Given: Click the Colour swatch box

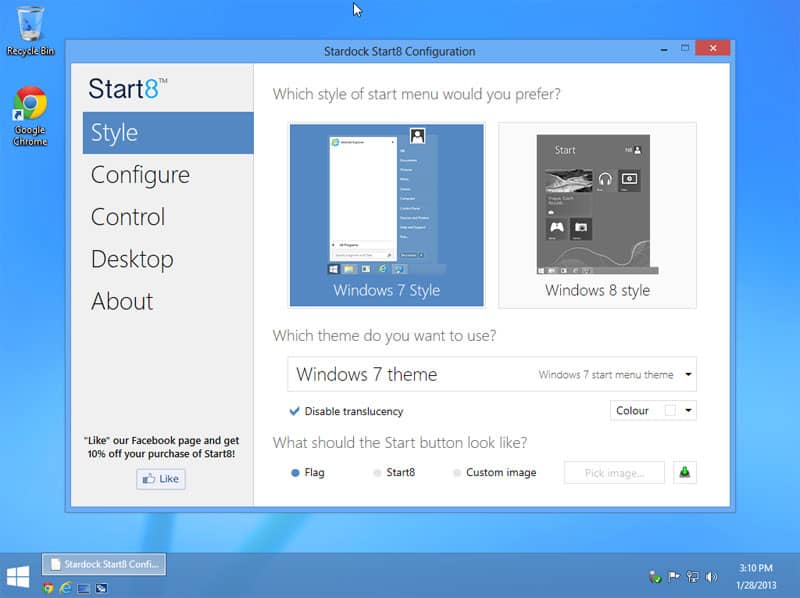Looking at the screenshot, I should 670,410.
